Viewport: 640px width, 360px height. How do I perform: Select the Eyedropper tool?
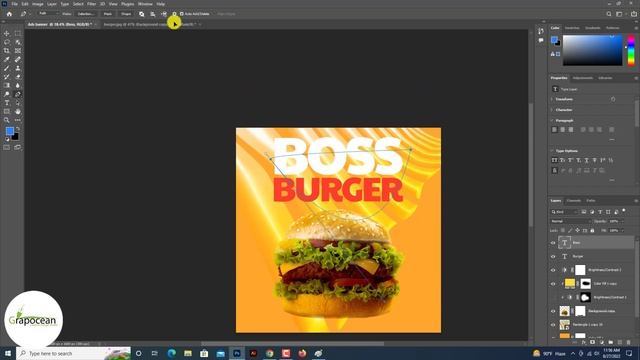tap(7, 59)
